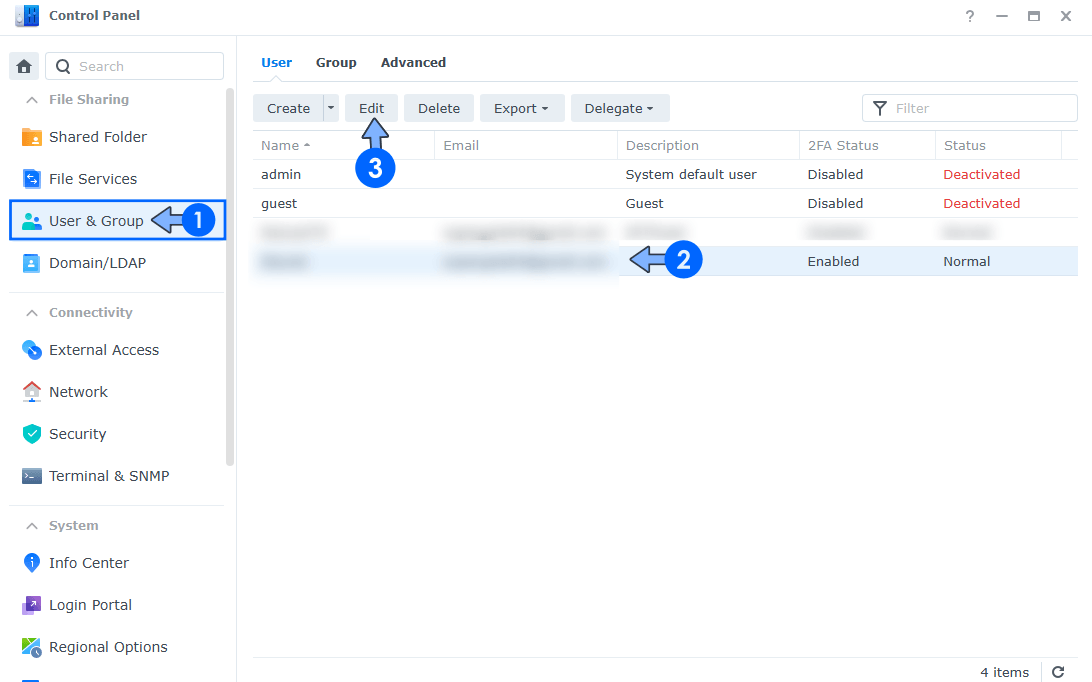This screenshot has width=1092, height=682.
Task: Open the Export dropdown
Action: pyautogui.click(x=522, y=108)
